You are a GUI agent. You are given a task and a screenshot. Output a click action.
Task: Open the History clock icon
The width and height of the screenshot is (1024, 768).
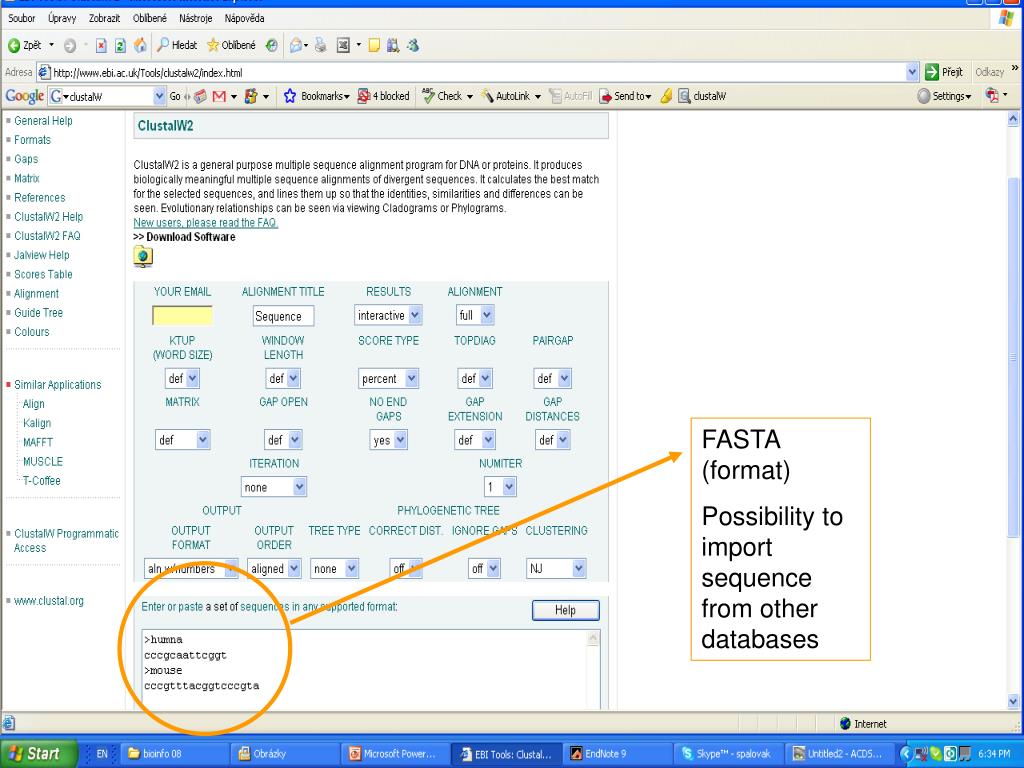tap(272, 45)
